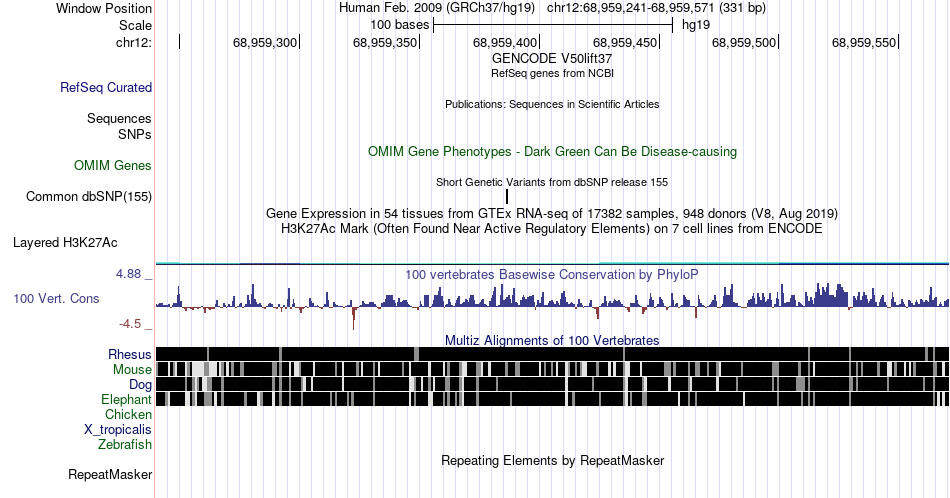Open the X_tropicalis alignment row label

tap(118, 430)
